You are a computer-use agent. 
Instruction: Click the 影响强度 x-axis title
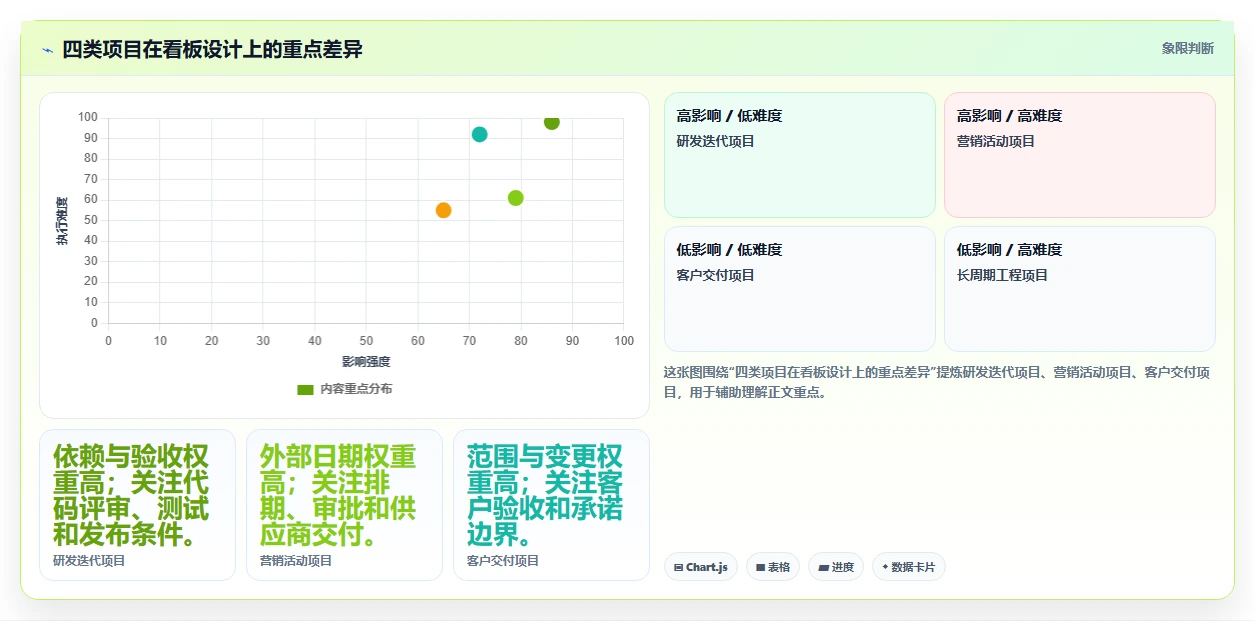[x=366, y=361]
